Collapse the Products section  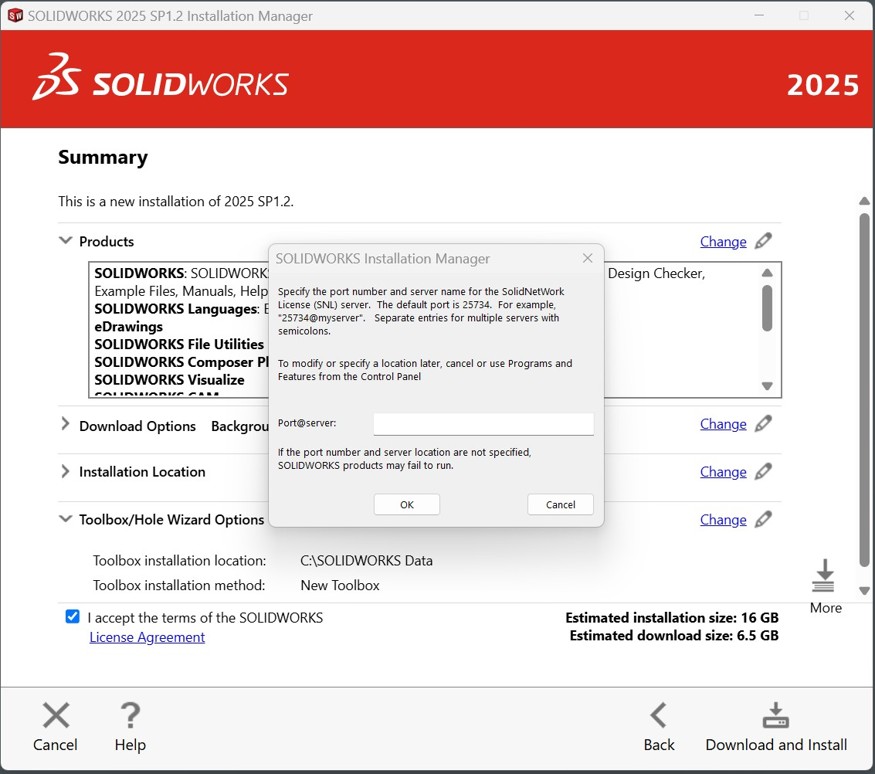tap(65, 241)
